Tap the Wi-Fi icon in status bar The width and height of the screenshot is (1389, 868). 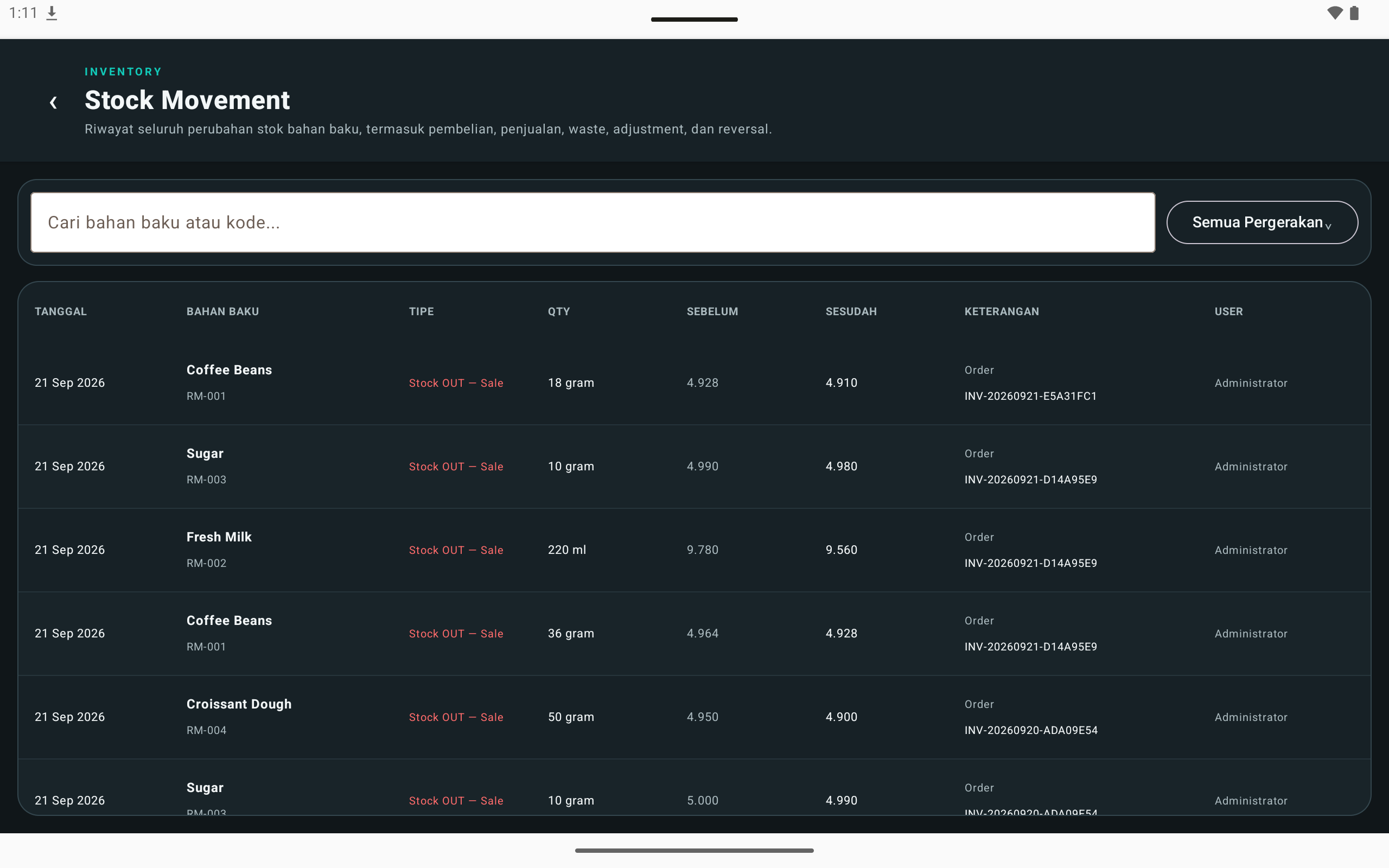coord(1335,13)
